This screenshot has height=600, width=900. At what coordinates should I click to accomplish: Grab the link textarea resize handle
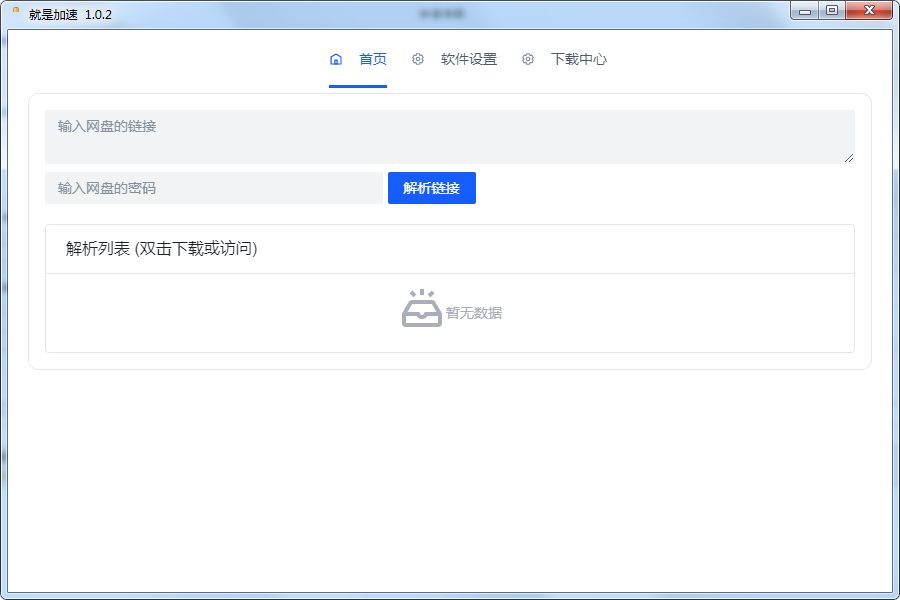849,158
